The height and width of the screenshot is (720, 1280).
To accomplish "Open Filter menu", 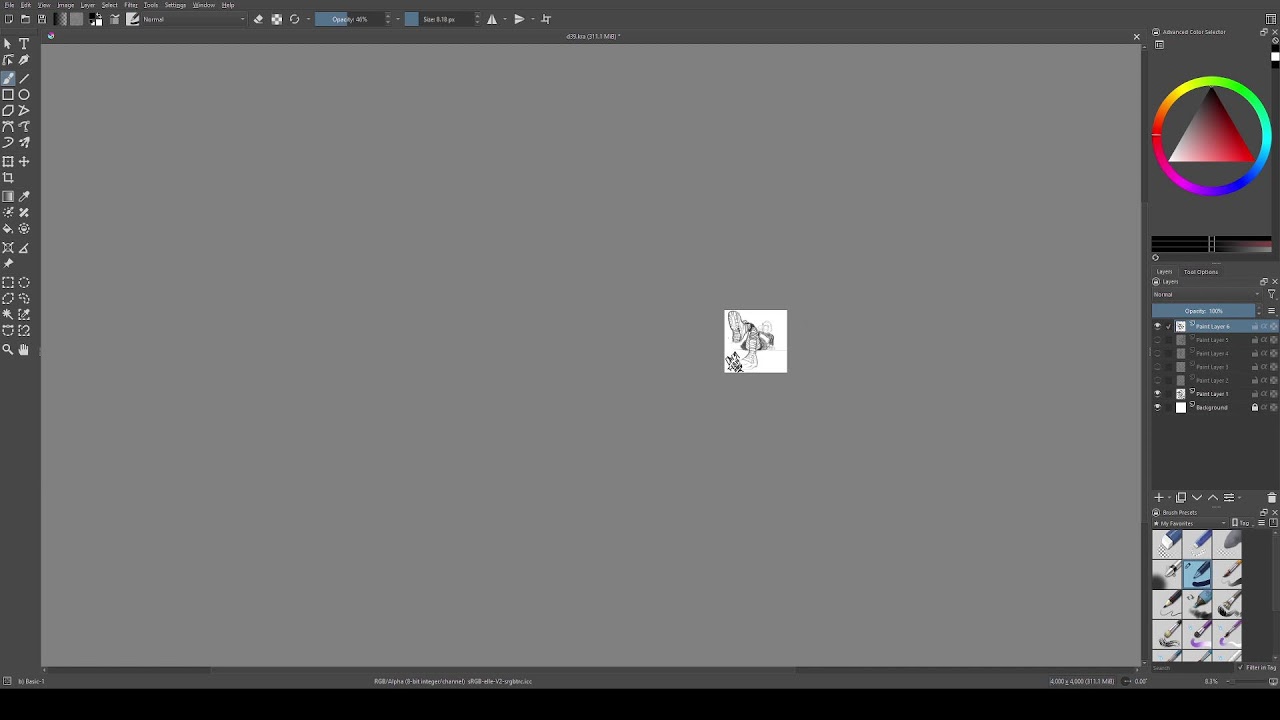I will 131,5.
